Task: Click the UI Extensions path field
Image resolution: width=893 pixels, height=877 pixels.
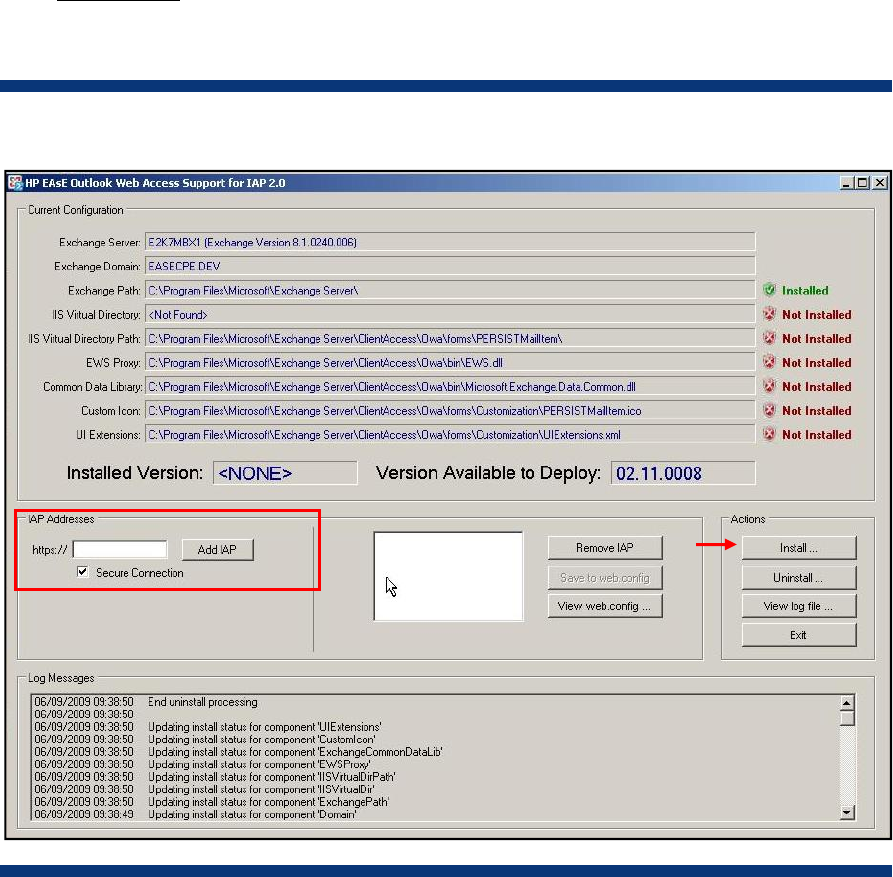Action: pos(450,435)
